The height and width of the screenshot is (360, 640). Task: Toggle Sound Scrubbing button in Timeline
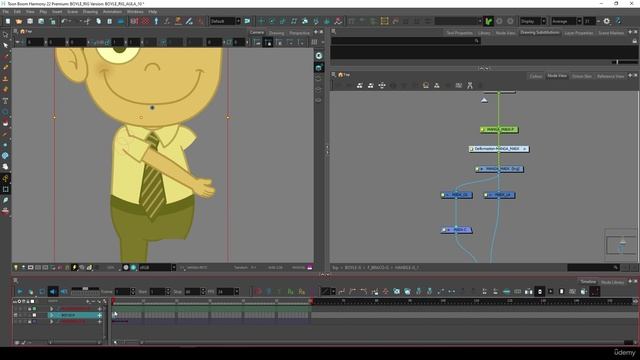(x=64, y=291)
